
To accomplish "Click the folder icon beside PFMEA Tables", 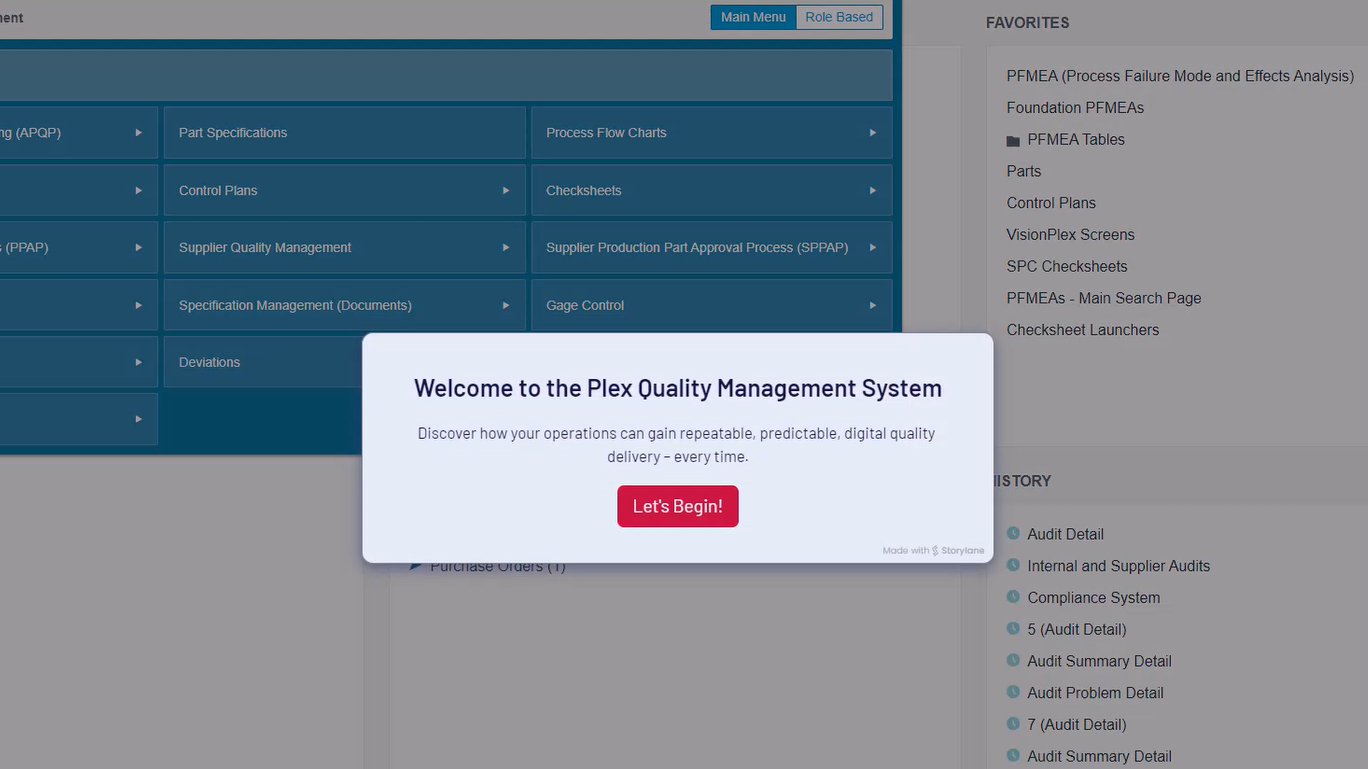I will tap(1013, 141).
